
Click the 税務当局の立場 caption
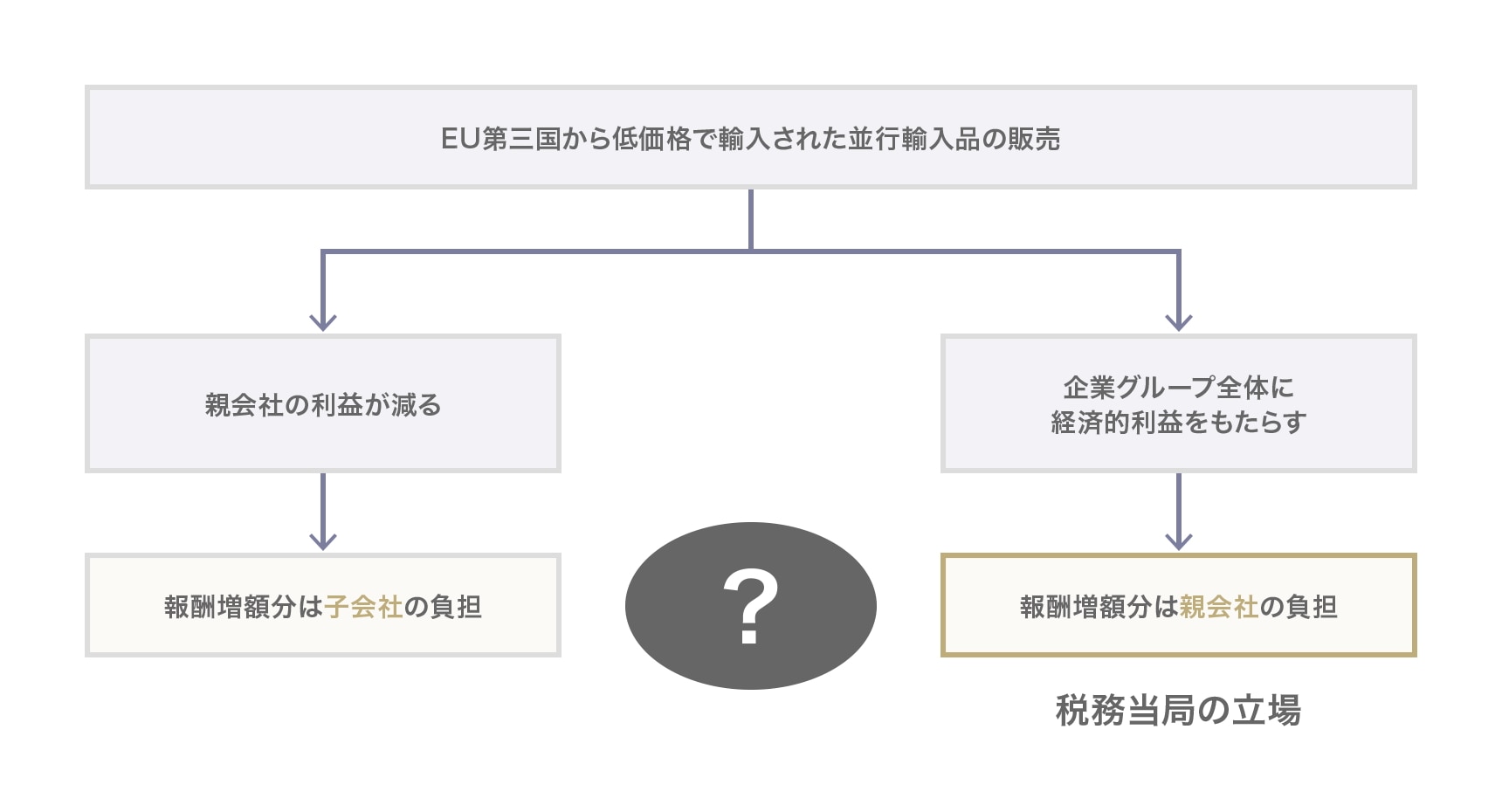tap(1179, 710)
